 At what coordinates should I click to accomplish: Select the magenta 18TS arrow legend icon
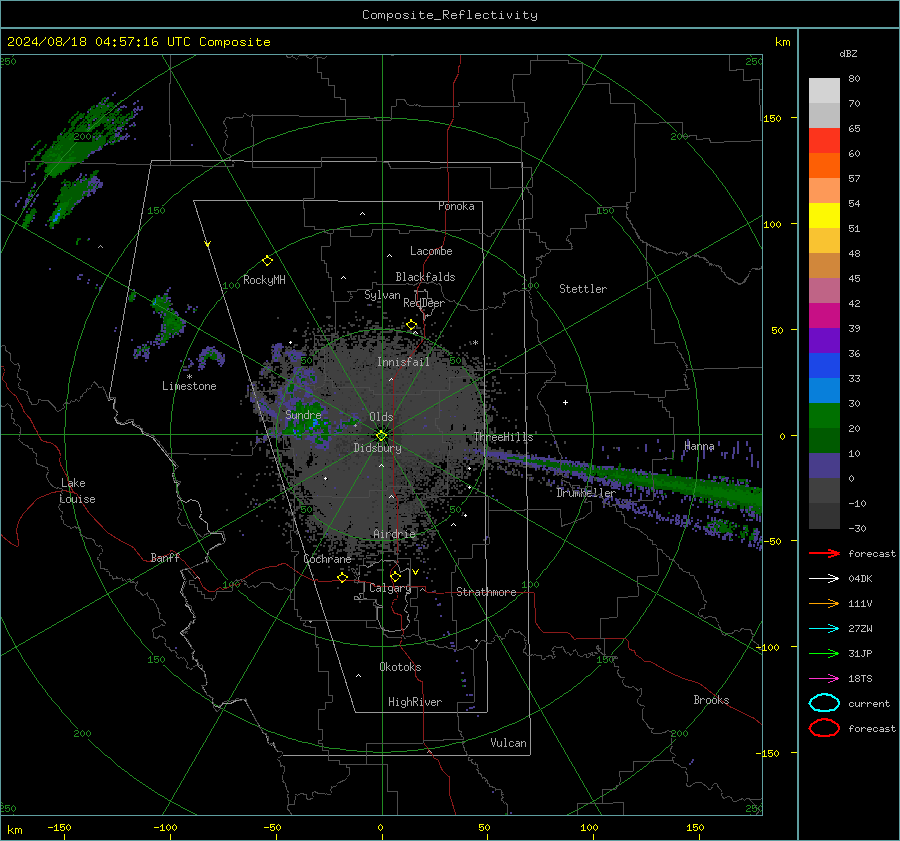point(824,679)
